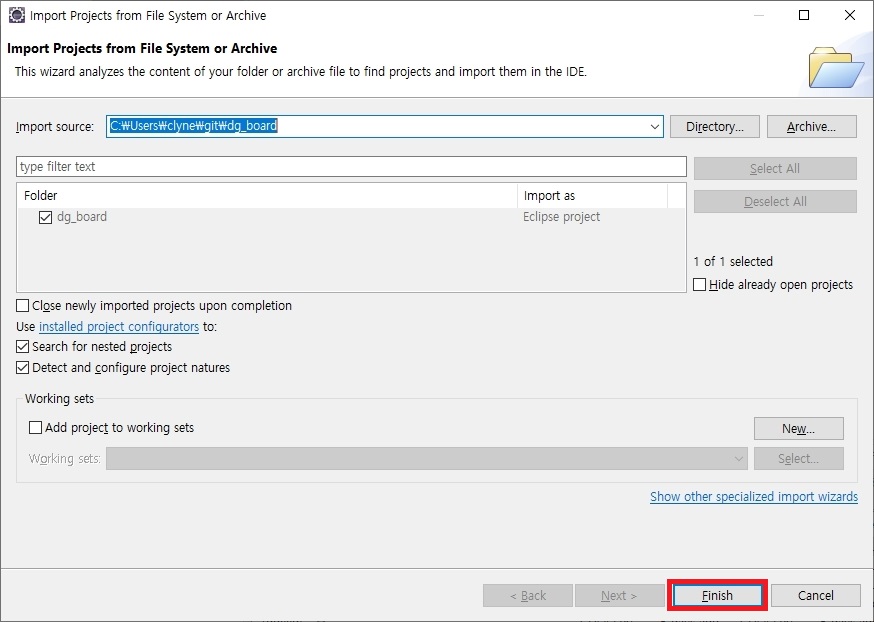Click the Eclipse icon in title bar

click(17, 15)
